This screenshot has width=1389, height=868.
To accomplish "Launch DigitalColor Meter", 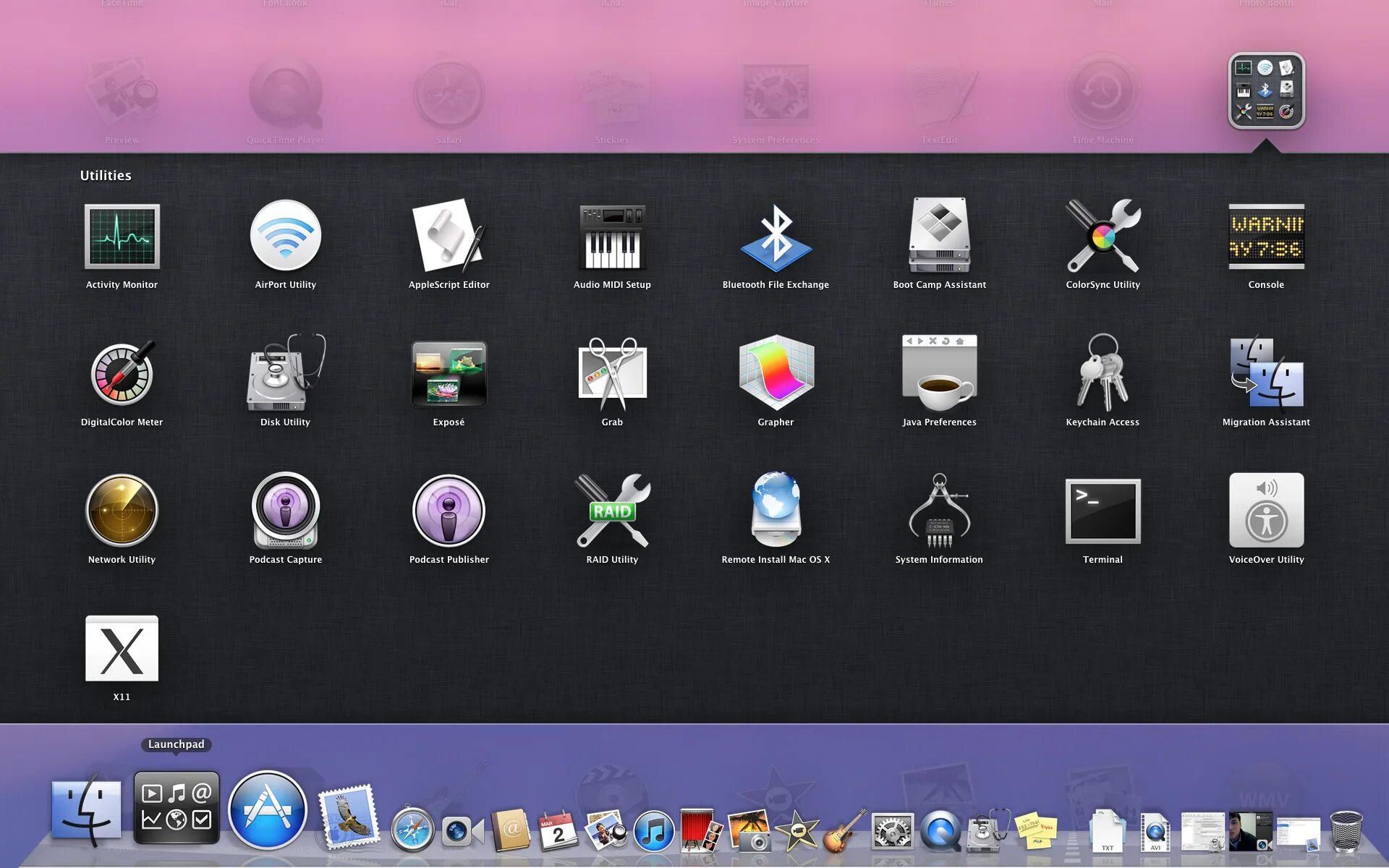I will coord(122,374).
